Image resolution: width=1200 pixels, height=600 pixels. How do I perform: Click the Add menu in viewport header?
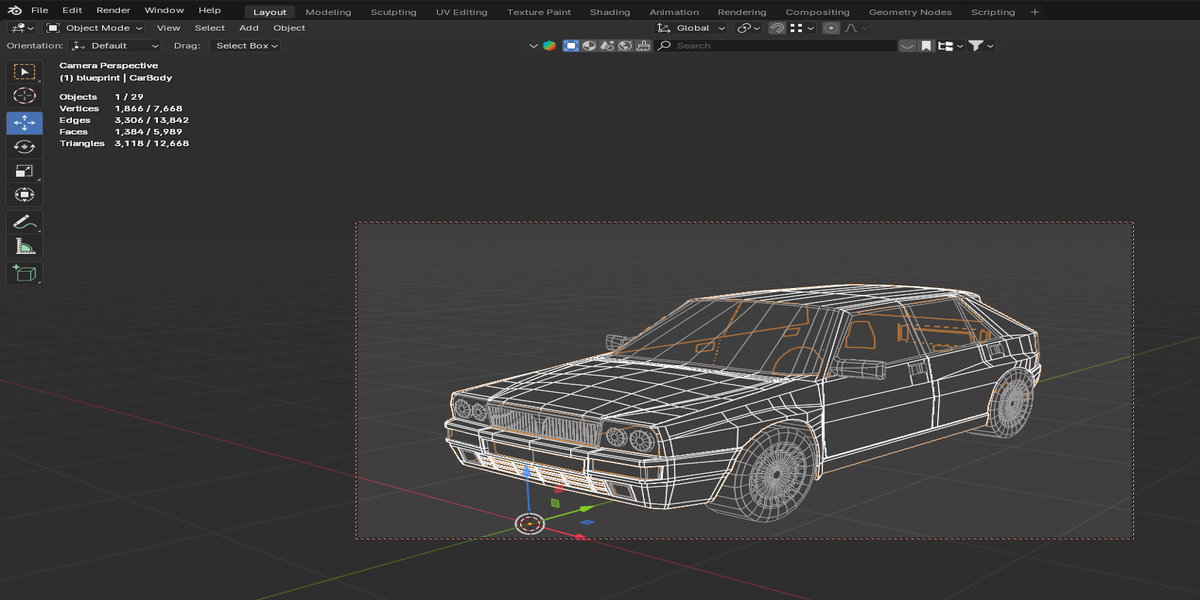click(249, 28)
